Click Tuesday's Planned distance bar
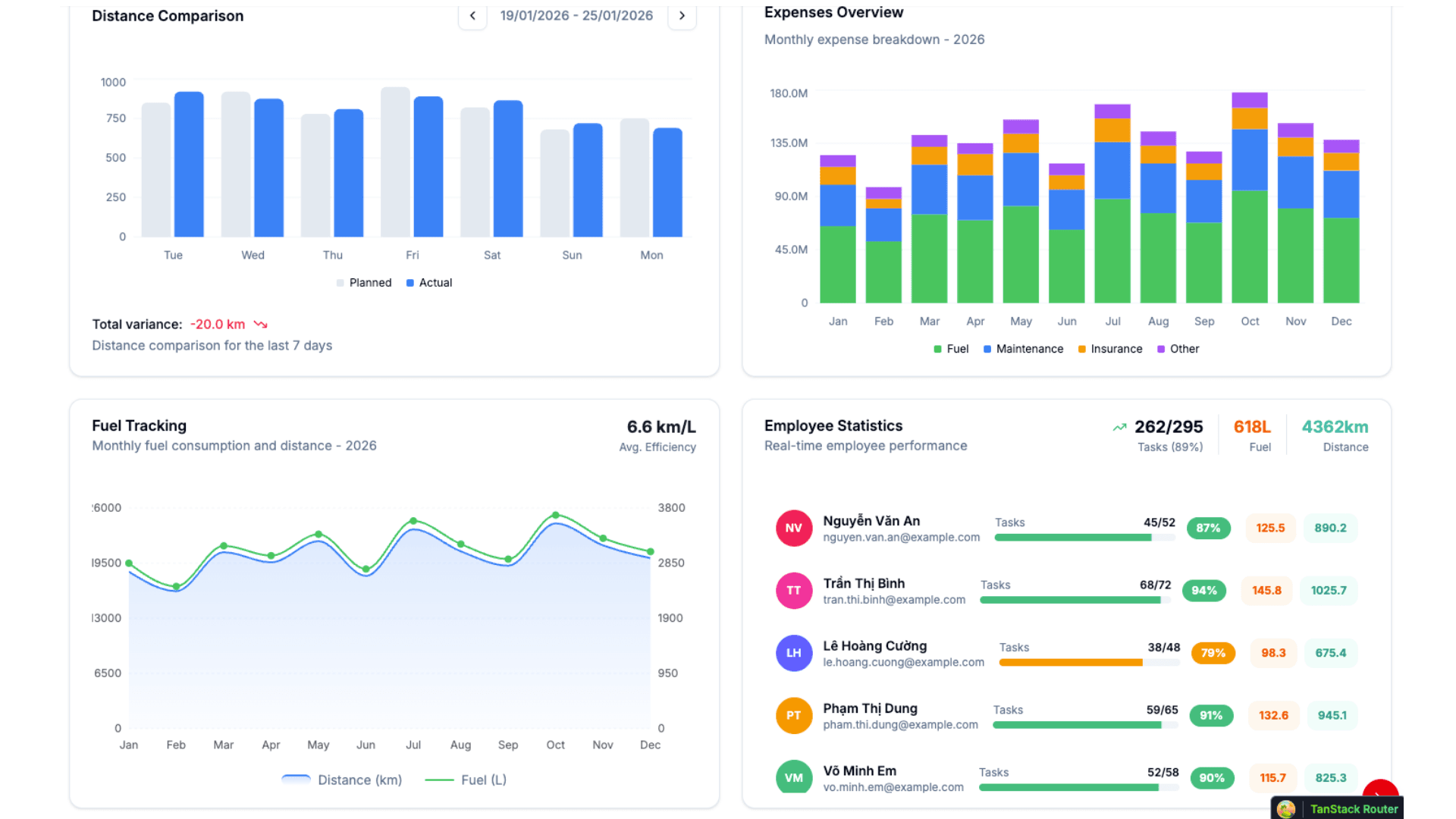 coord(156,170)
